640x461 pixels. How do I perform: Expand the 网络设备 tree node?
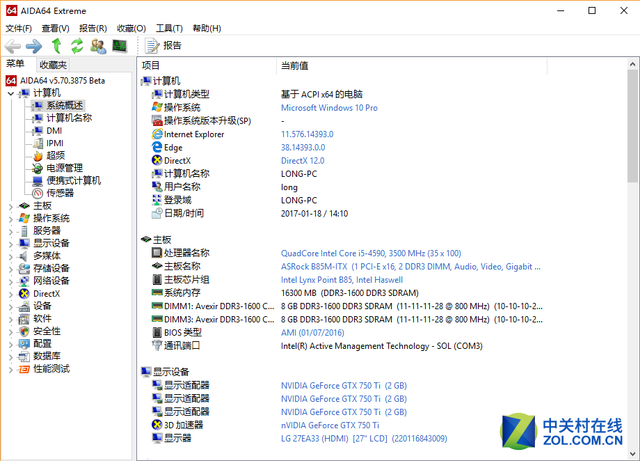point(11,282)
